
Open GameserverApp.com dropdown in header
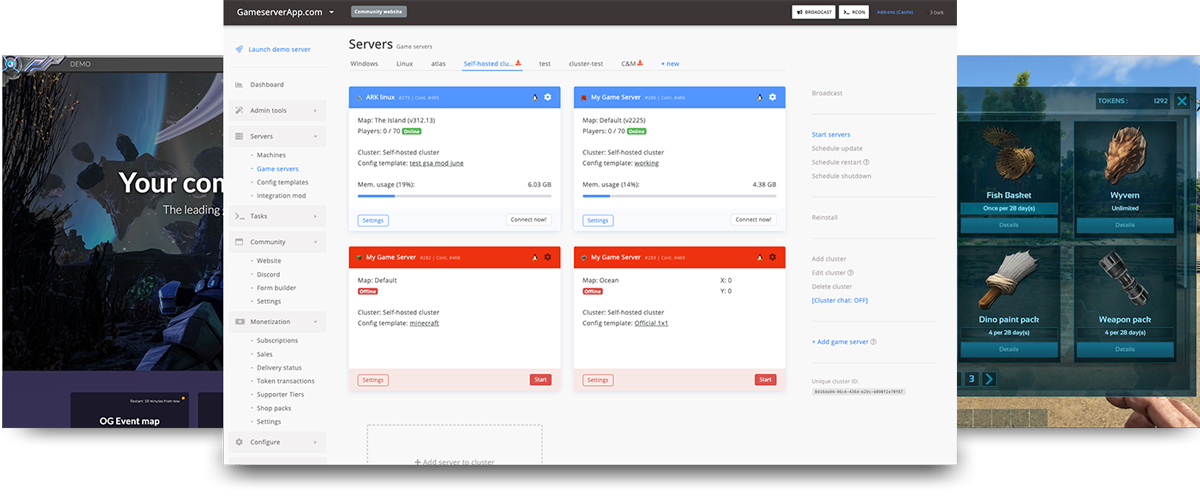coord(284,12)
